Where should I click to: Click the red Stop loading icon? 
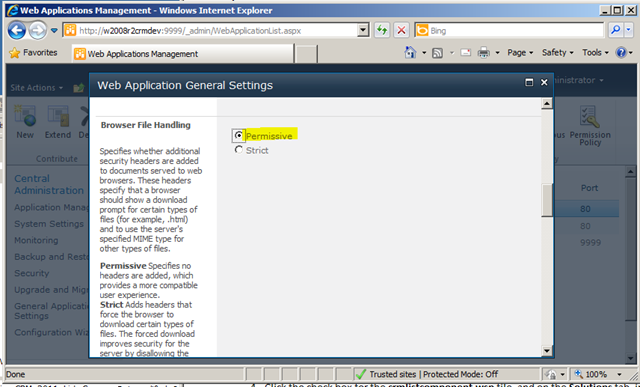402,30
